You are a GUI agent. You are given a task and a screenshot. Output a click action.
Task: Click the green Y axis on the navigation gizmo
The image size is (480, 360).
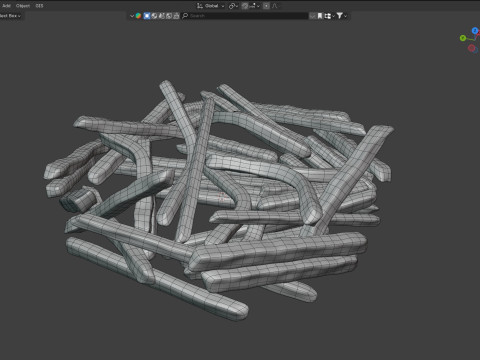(463, 38)
